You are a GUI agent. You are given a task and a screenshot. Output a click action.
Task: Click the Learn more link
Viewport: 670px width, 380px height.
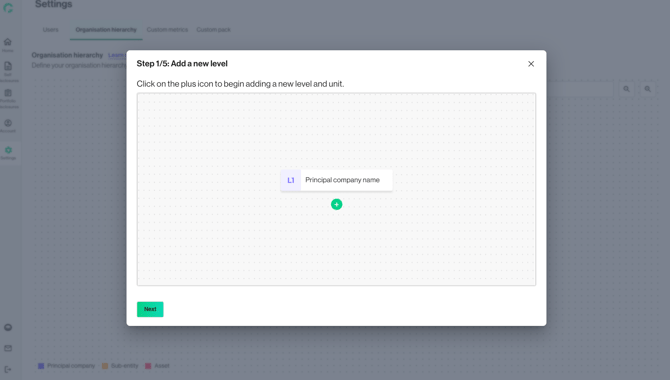(117, 55)
